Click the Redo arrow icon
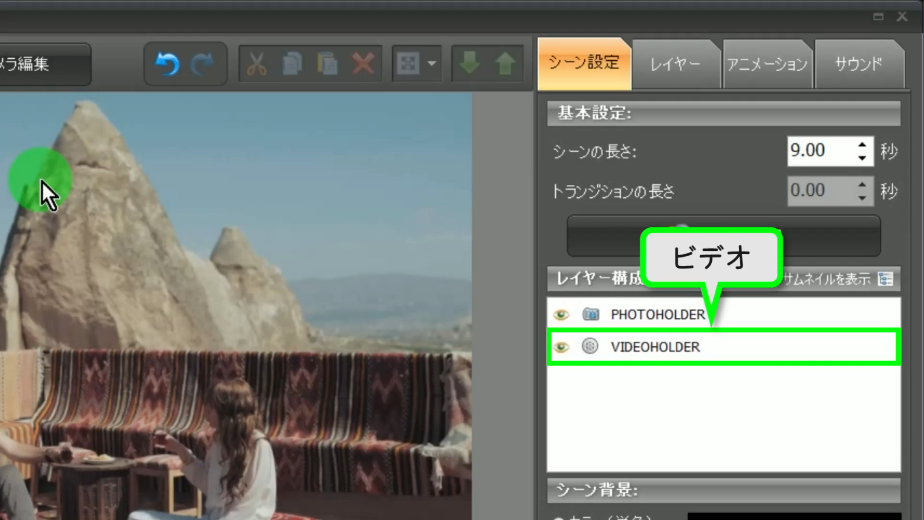The width and height of the screenshot is (924, 520). point(203,64)
